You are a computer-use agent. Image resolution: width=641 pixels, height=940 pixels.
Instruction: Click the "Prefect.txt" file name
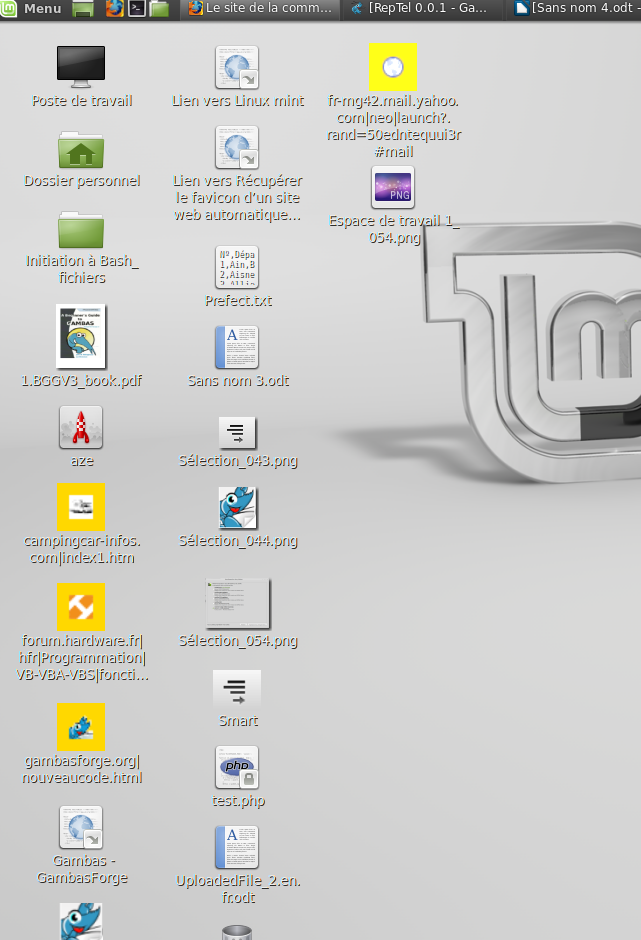click(238, 300)
